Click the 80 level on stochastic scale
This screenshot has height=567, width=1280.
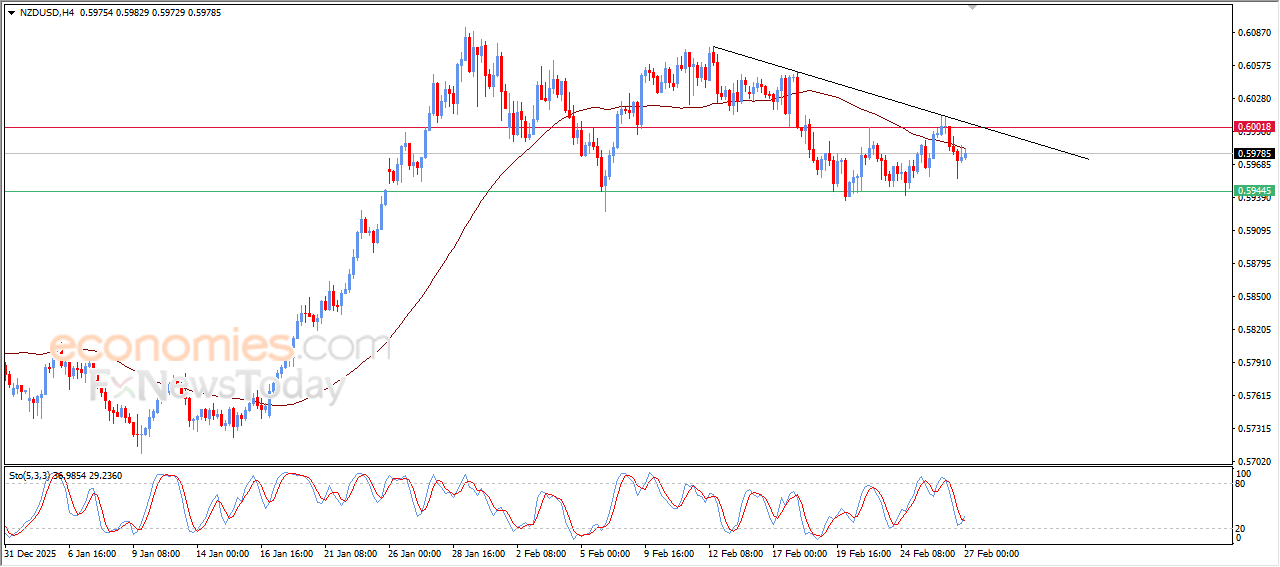(x=1243, y=484)
